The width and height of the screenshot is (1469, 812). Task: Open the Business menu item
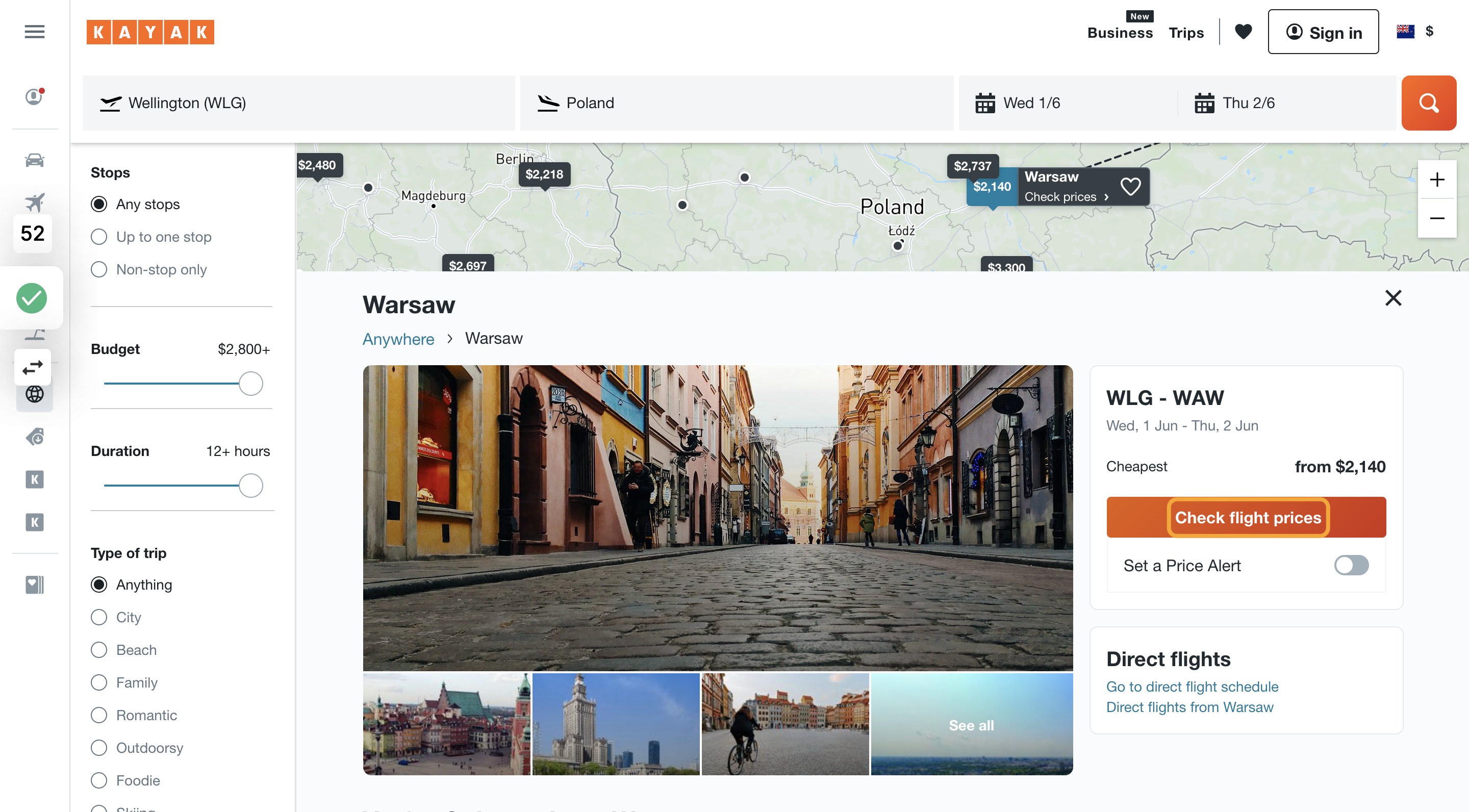point(1120,33)
